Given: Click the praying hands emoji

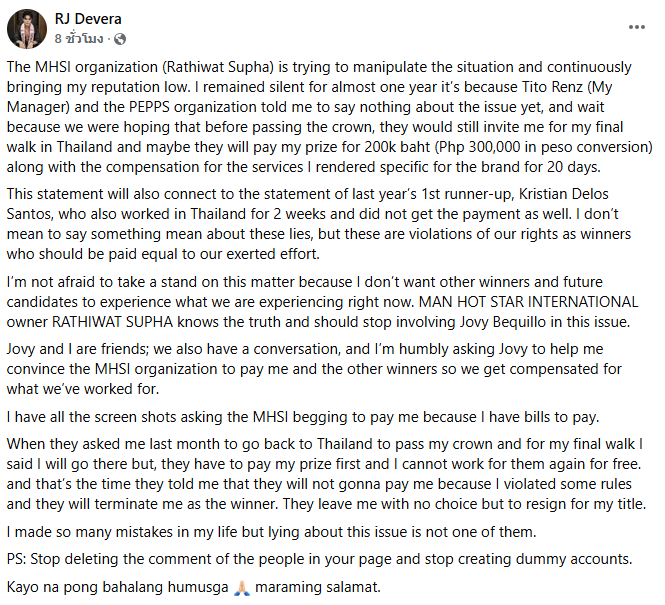Looking at the screenshot, I should point(242,588).
